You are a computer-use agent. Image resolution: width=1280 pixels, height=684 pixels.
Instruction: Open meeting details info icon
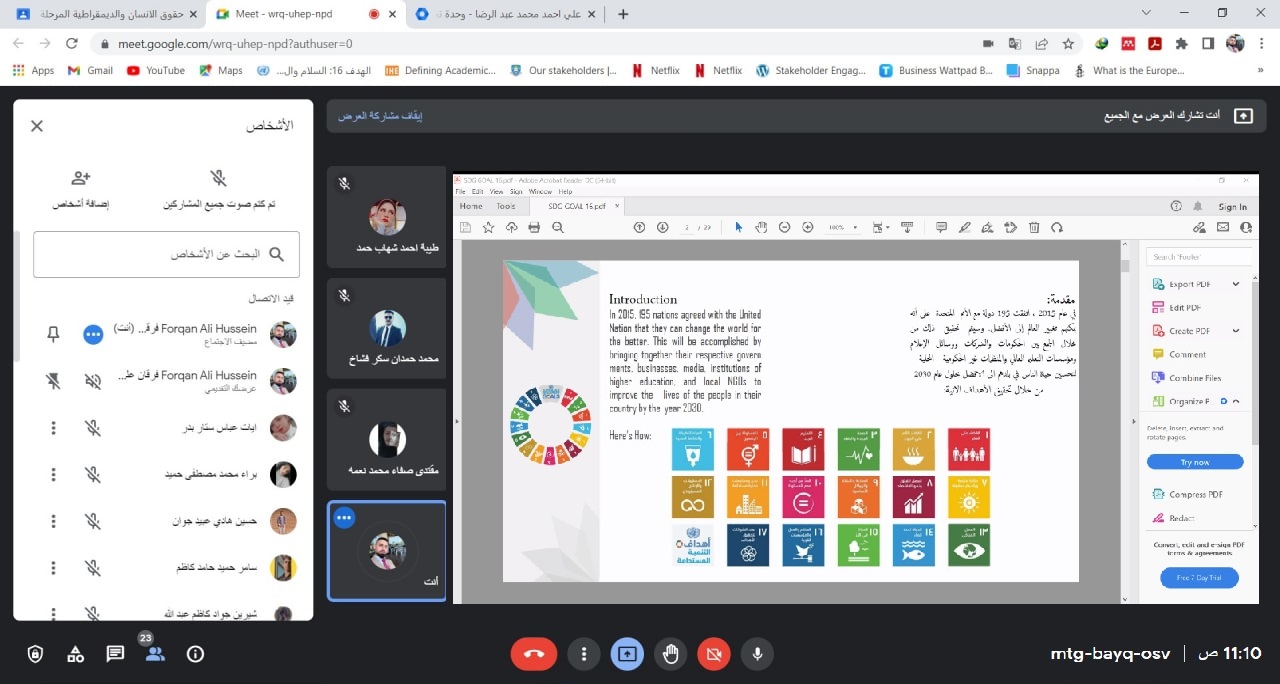195,654
